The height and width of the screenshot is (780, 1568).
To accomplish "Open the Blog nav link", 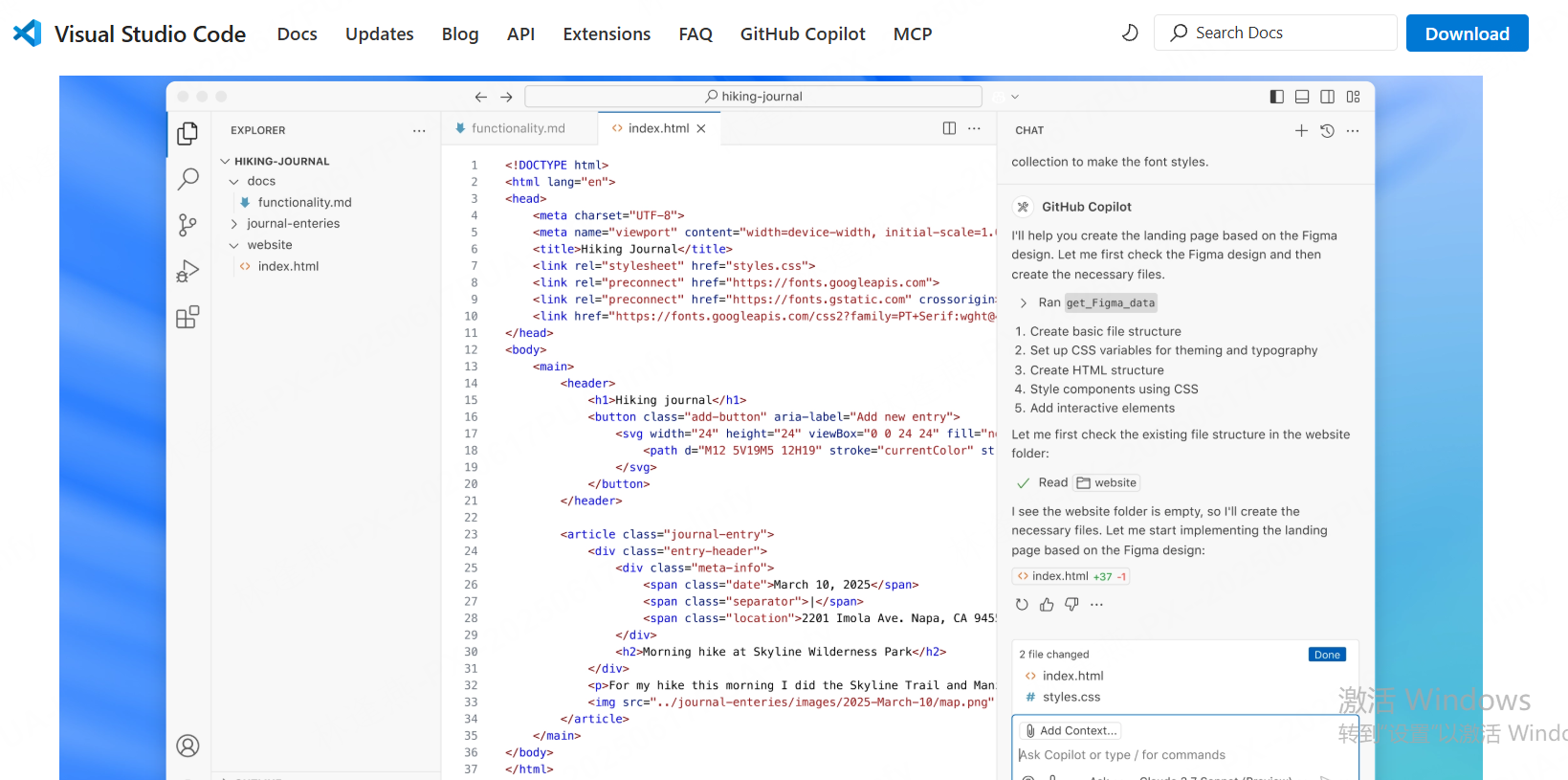I will tap(460, 33).
